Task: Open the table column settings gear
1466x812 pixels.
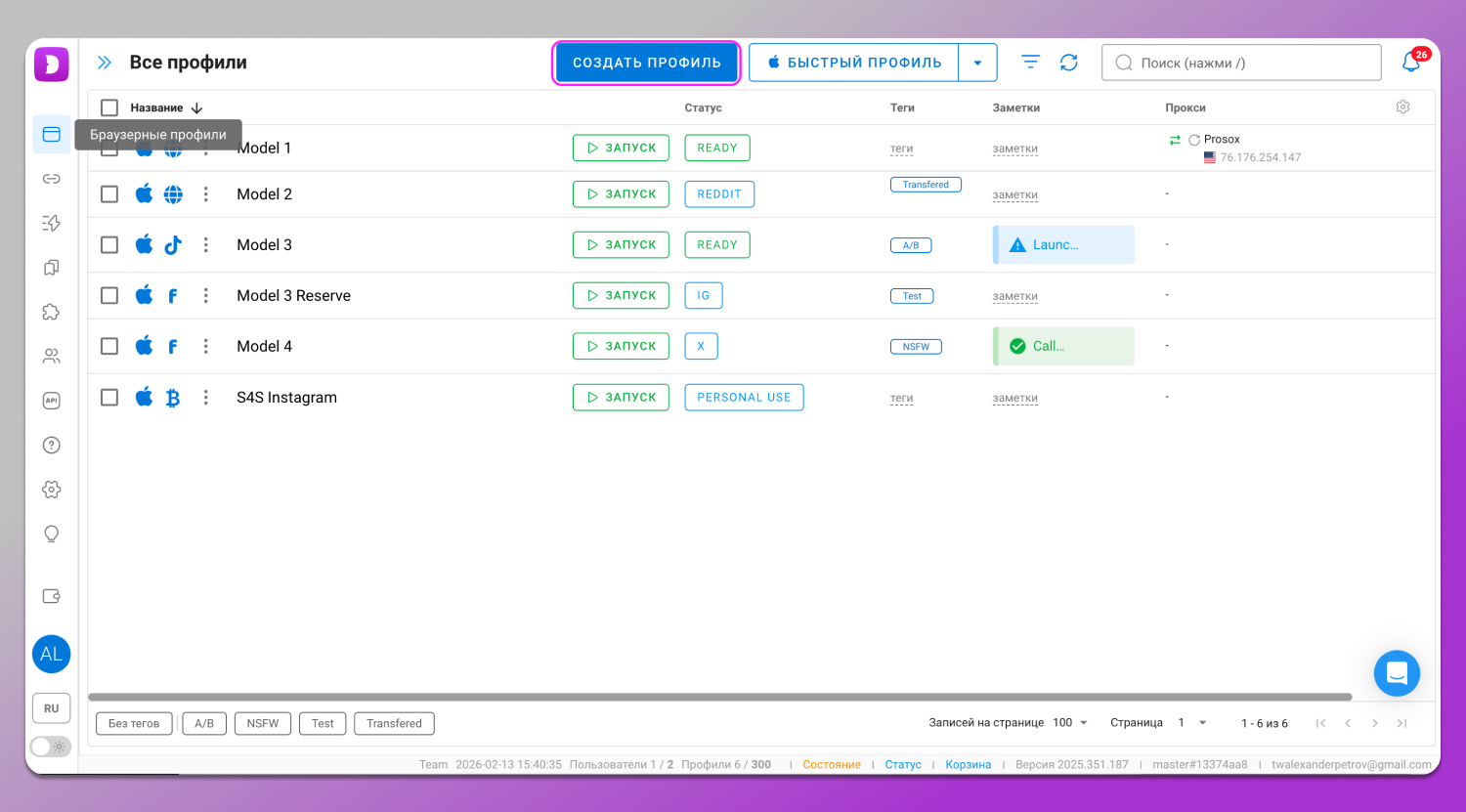Action: (x=1402, y=107)
